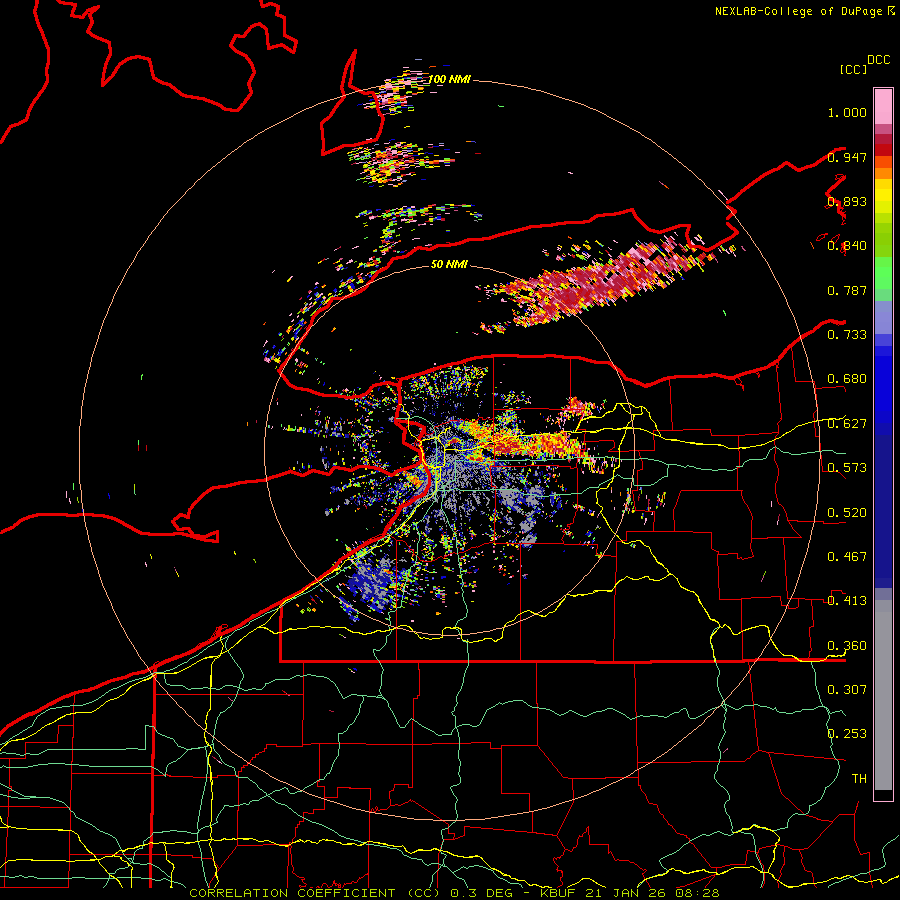
Task: Select the 0.627 color scale value
Action: tap(847, 424)
